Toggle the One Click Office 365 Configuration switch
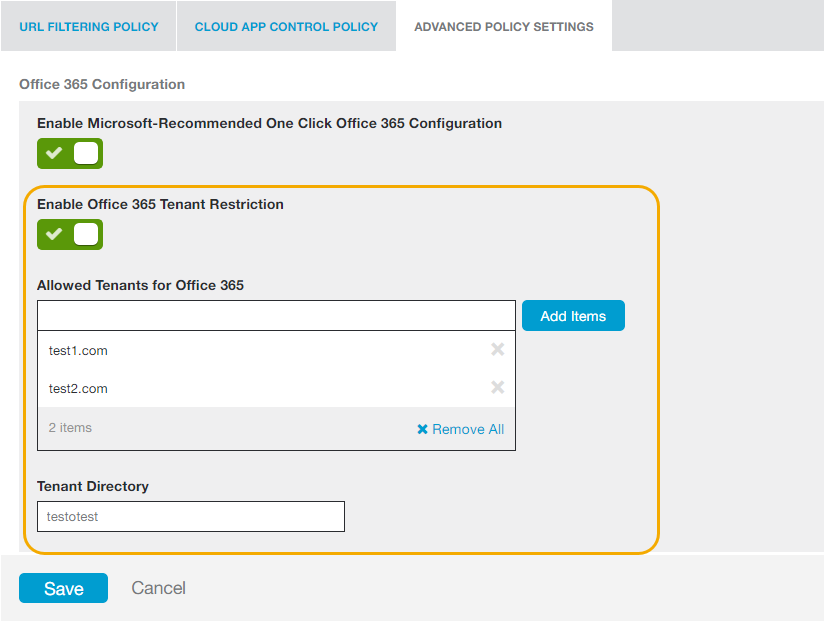 70,154
